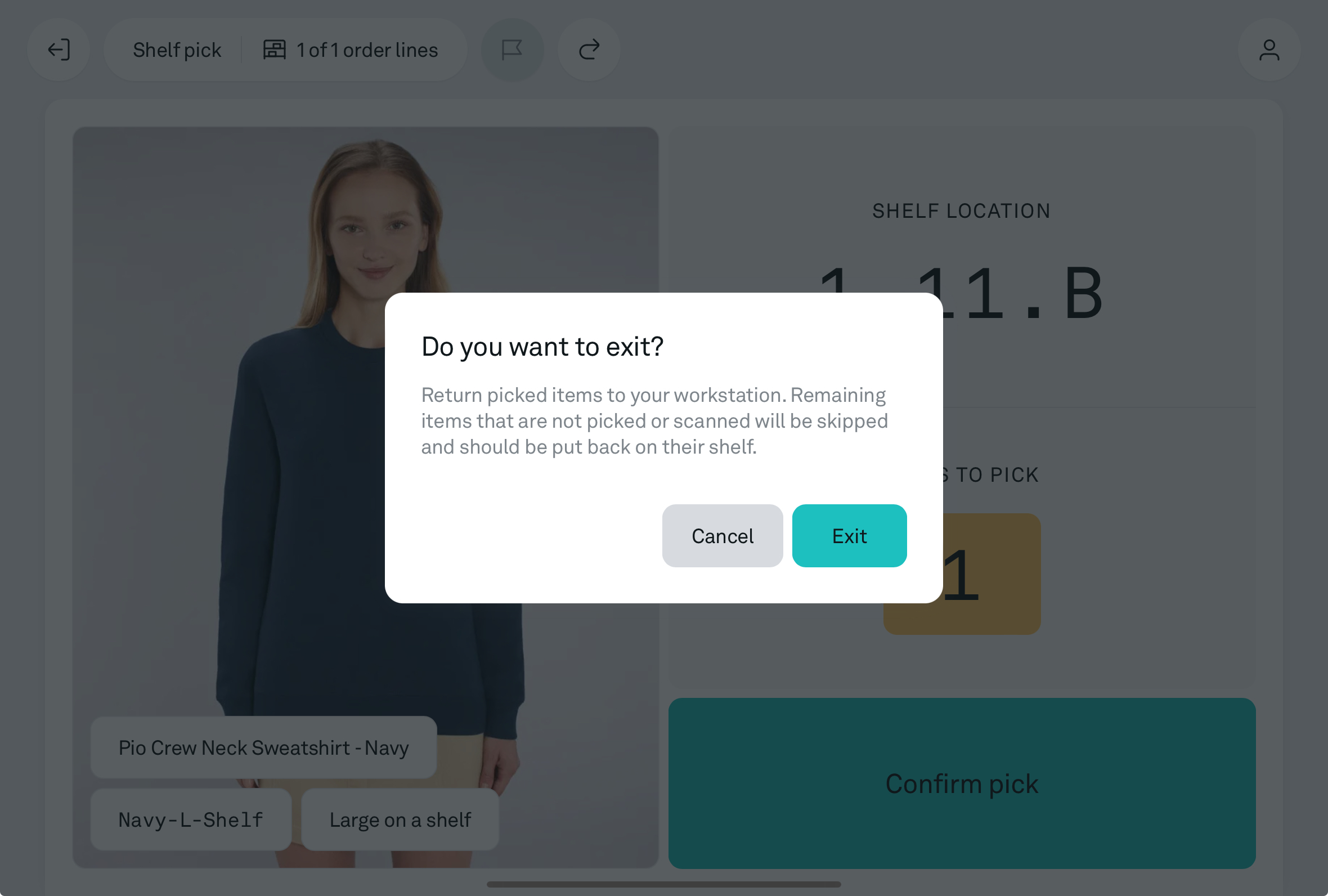Click the flag issue icon

tap(512, 50)
